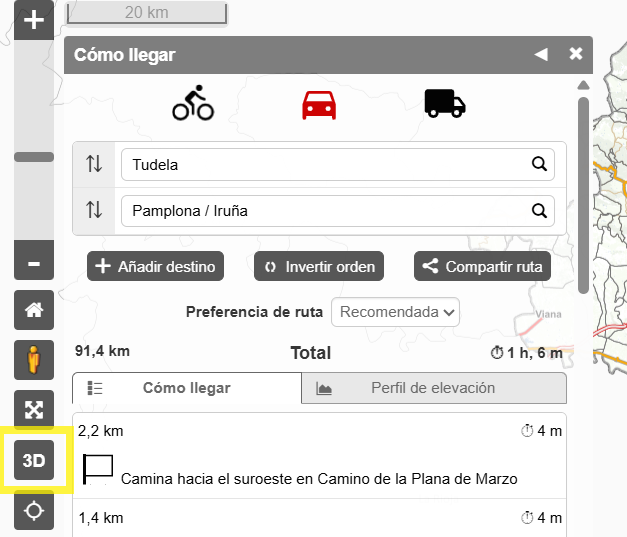Click Añadir destino button
This screenshot has height=537, width=627.
pos(155,266)
